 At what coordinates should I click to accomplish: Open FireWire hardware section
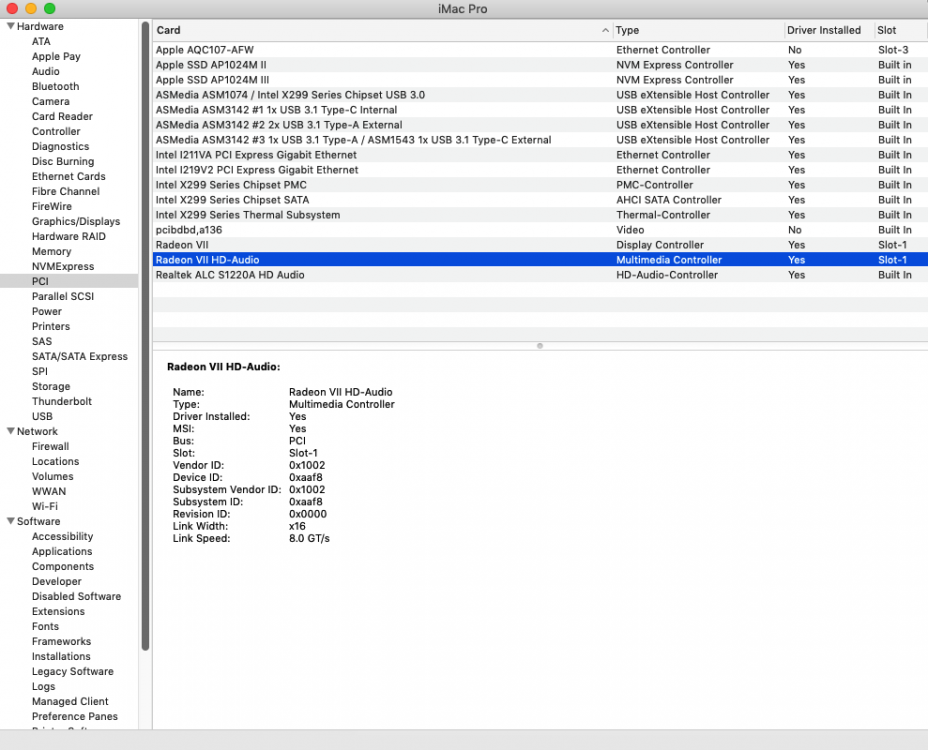pos(51,206)
